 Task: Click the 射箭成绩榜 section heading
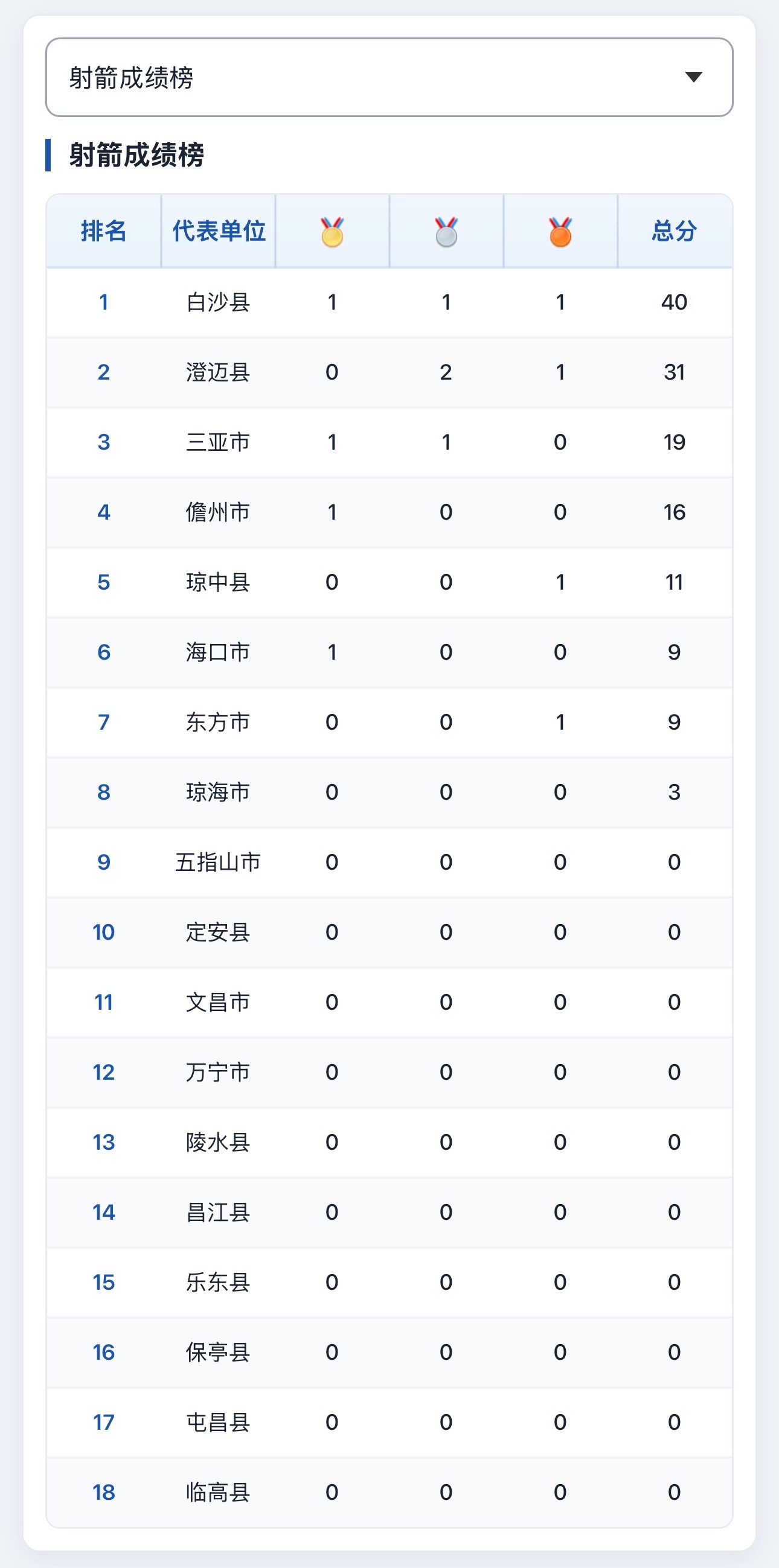[x=136, y=155]
